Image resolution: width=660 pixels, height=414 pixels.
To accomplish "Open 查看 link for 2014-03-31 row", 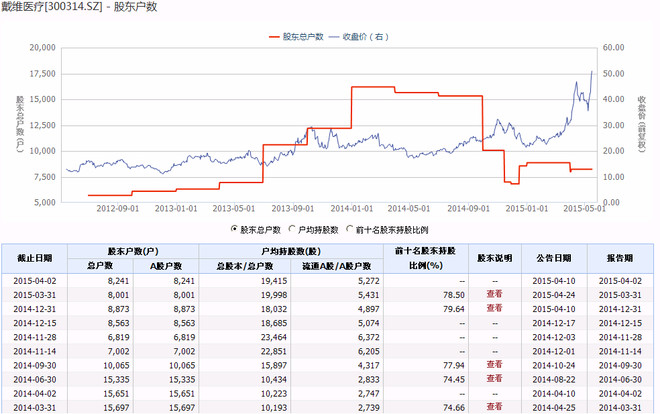I will click(x=495, y=406).
